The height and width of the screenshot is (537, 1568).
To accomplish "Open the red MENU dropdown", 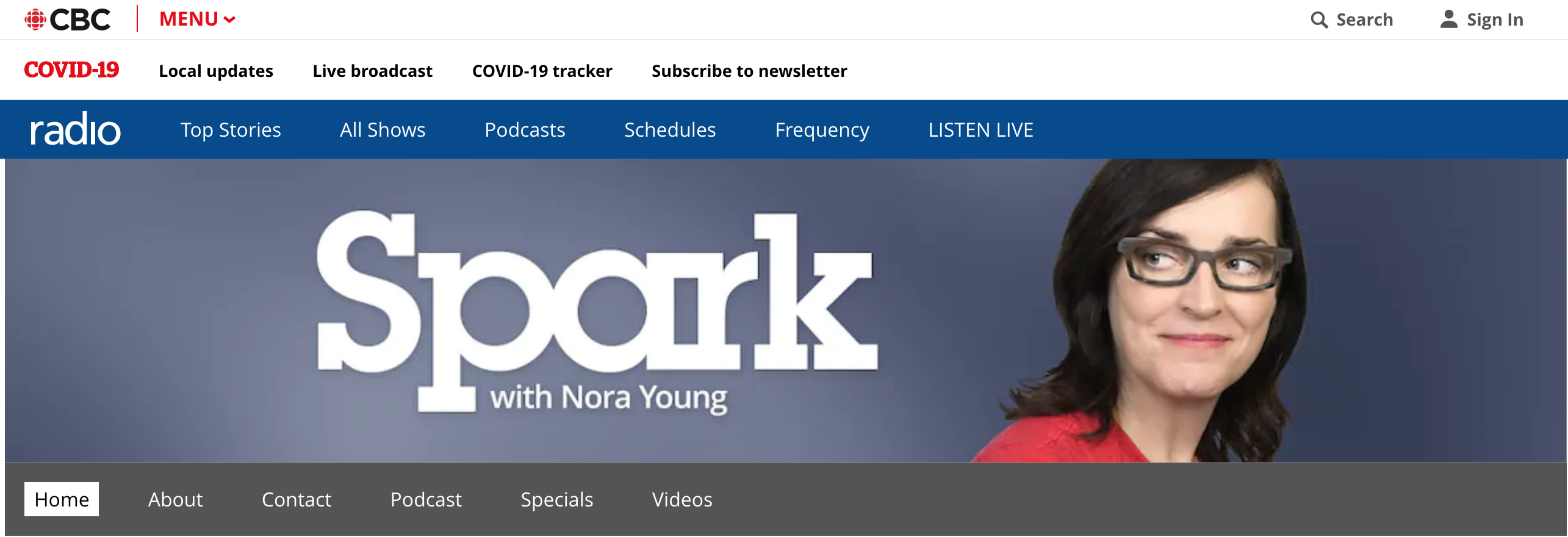I will point(197,20).
